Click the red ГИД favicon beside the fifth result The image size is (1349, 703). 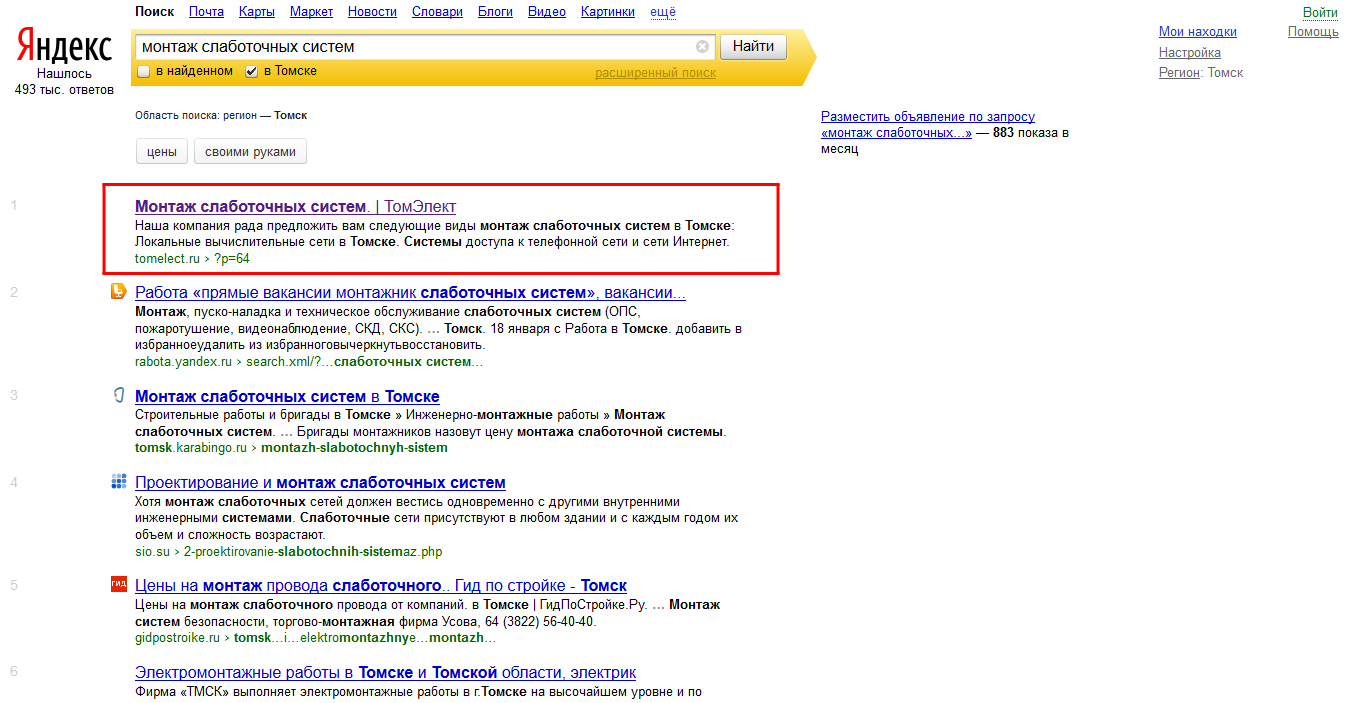118,585
